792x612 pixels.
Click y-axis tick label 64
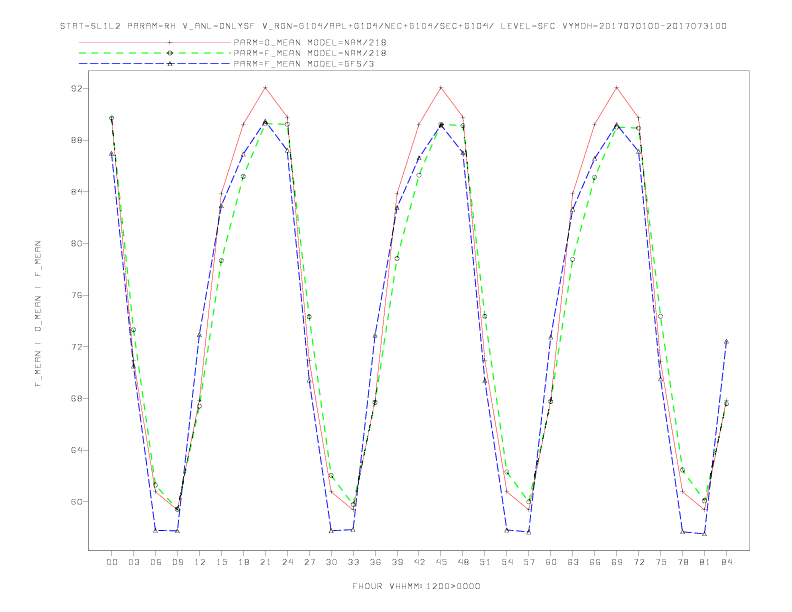click(77, 450)
